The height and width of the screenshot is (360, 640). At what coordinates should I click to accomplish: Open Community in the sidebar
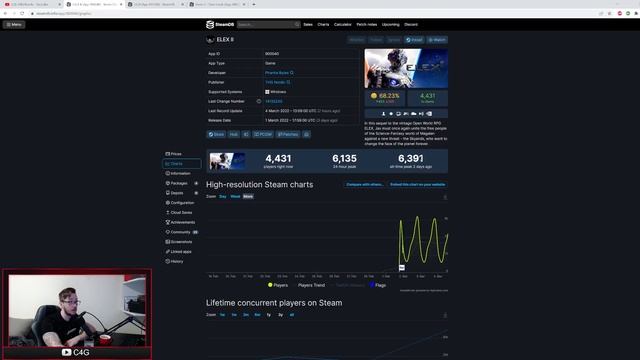pyautogui.click(x=182, y=232)
